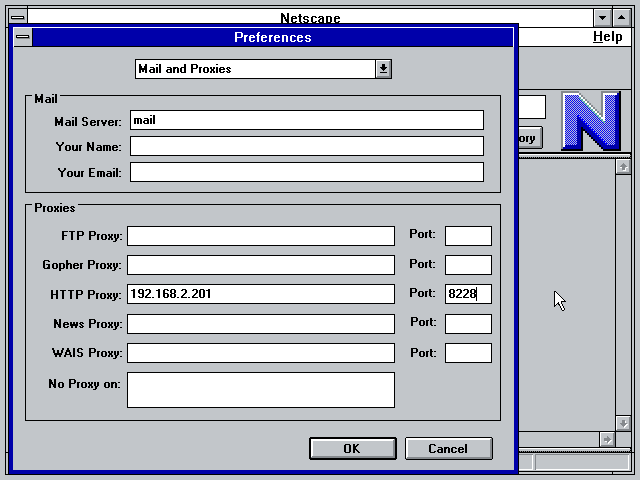Click the Gopher Proxy address field
The width and height of the screenshot is (640, 480).
pos(261,265)
